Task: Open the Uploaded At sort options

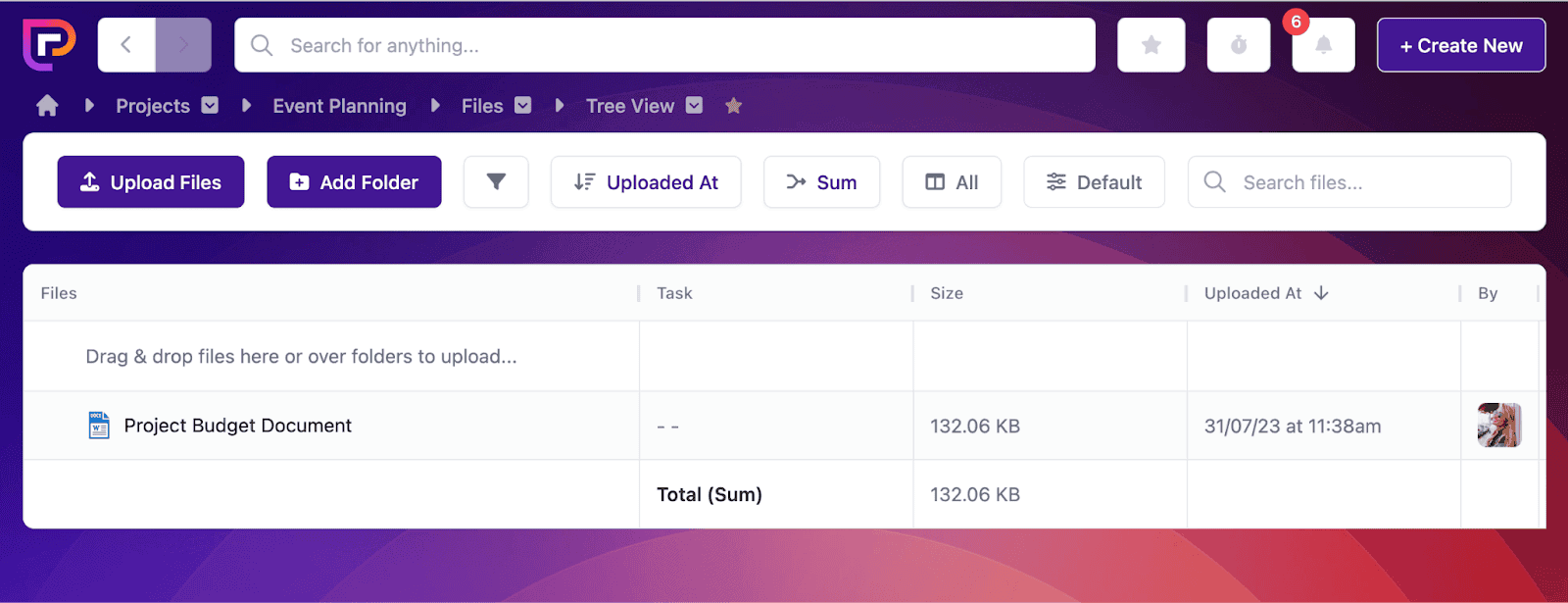Action: [646, 182]
